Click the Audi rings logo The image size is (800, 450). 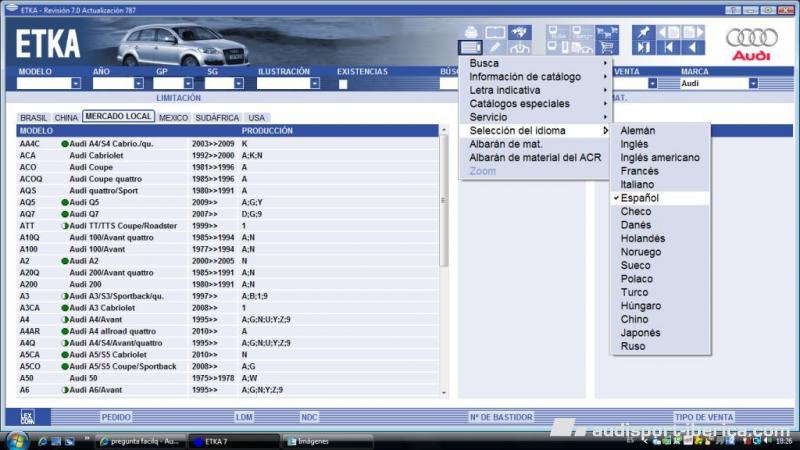[752, 38]
